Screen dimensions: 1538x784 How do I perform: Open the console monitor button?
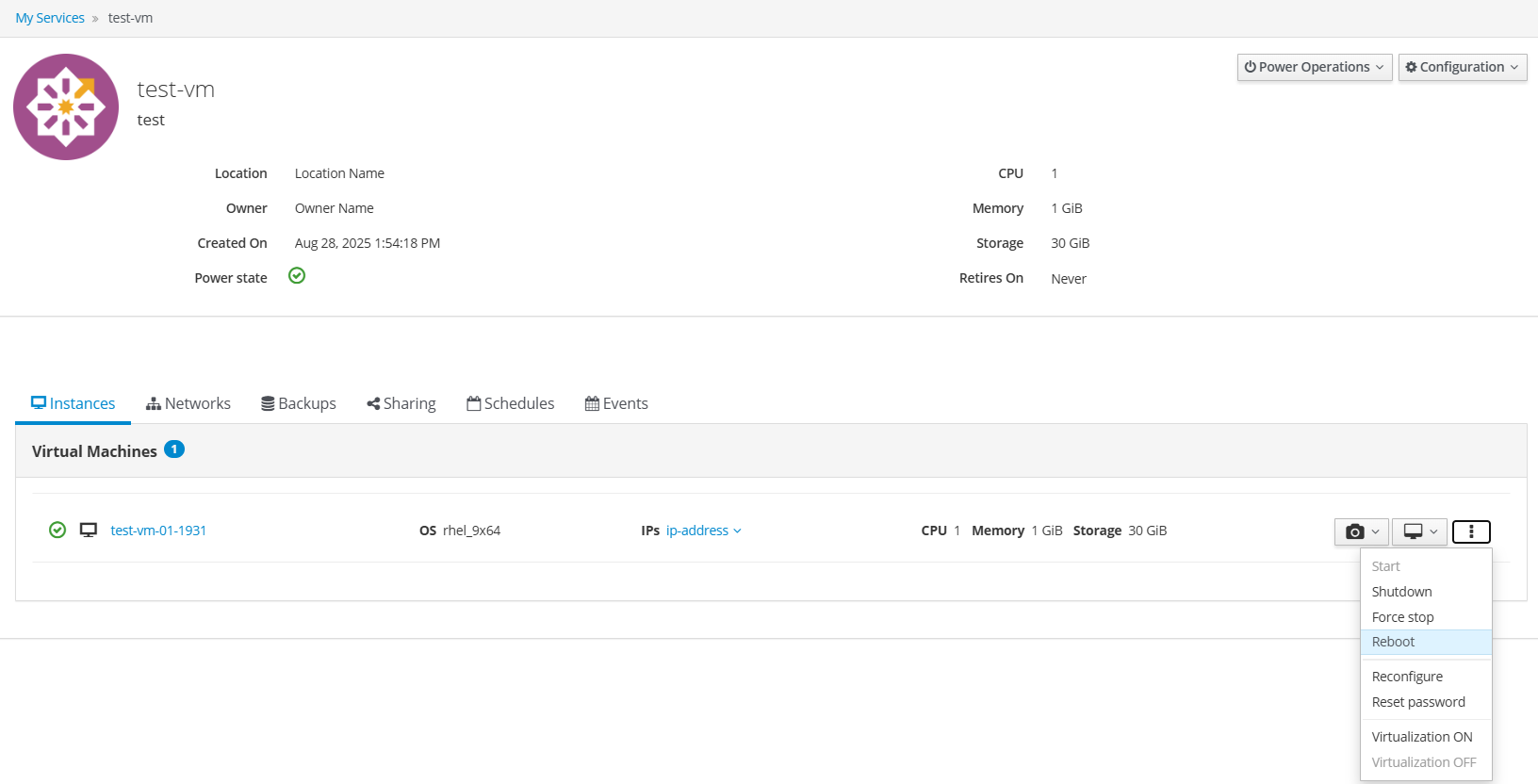[1419, 531]
